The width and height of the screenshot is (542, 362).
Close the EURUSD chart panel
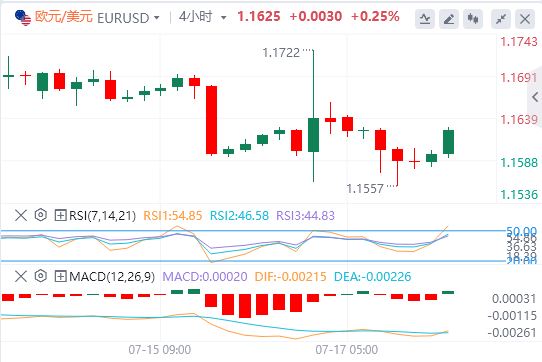click(525, 19)
